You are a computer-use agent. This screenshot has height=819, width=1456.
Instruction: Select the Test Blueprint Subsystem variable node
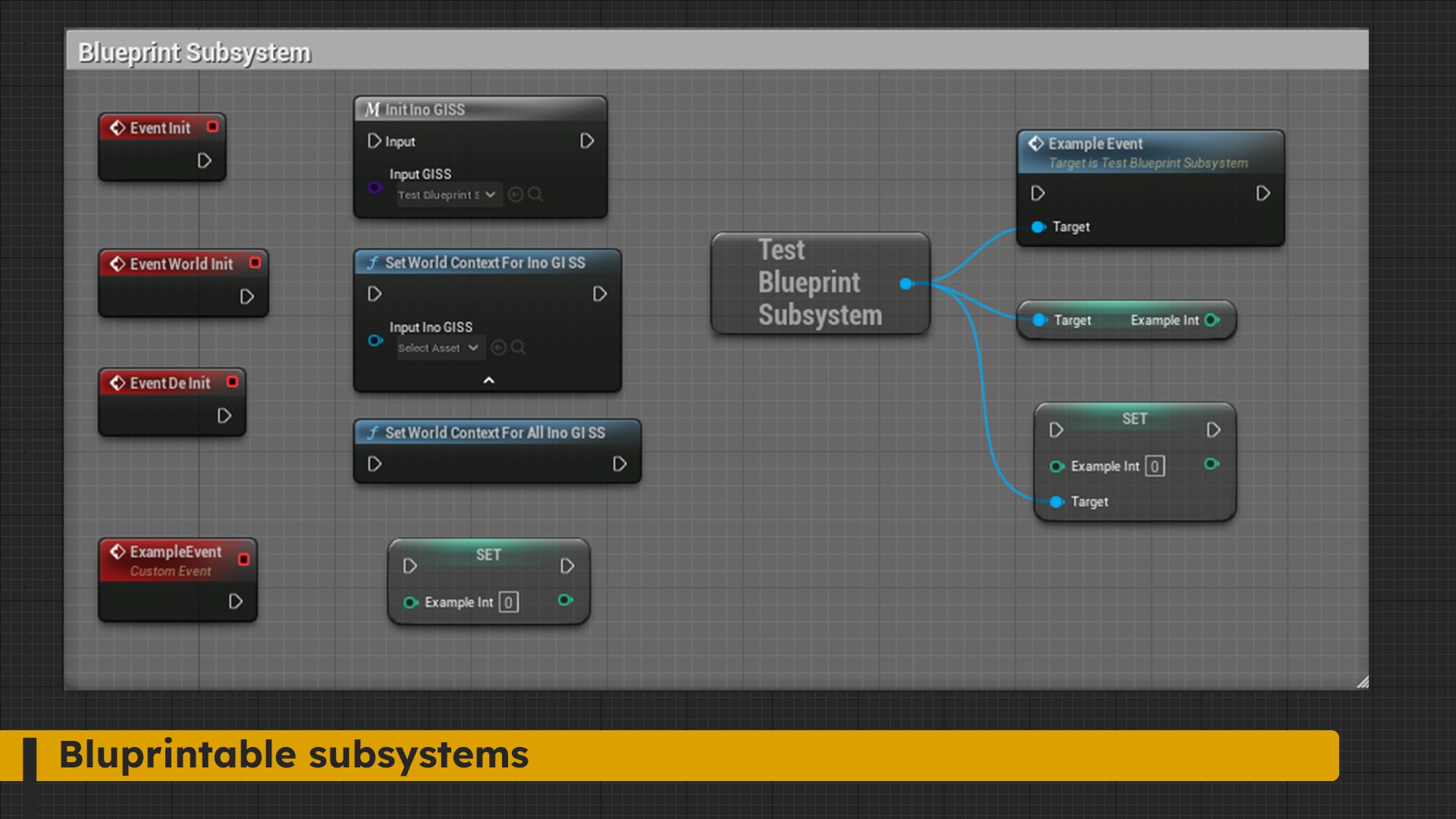(821, 283)
